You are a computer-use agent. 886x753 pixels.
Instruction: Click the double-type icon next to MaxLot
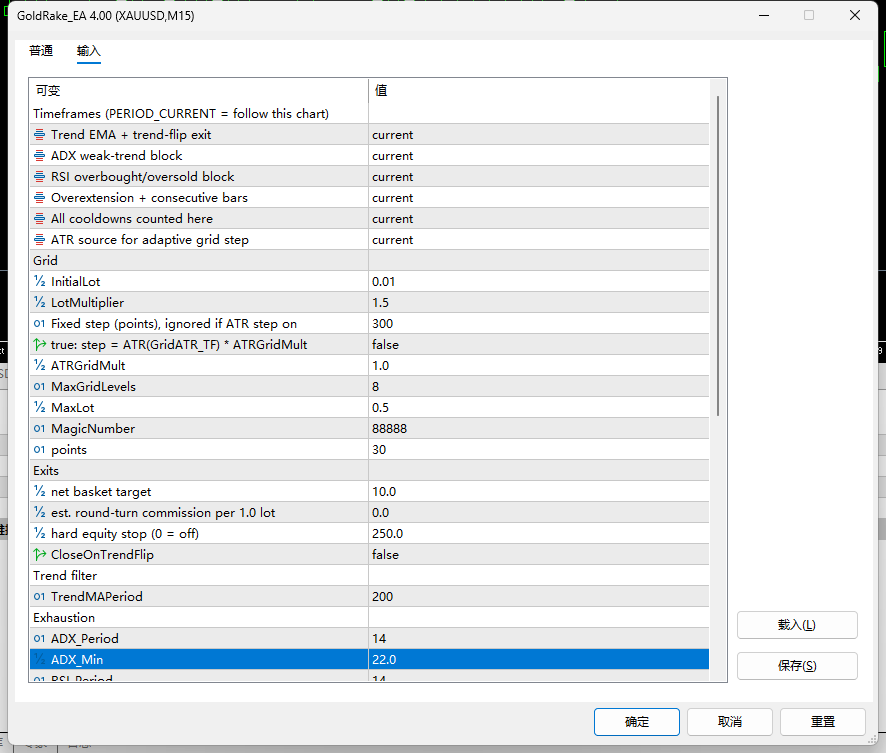click(x=40, y=407)
